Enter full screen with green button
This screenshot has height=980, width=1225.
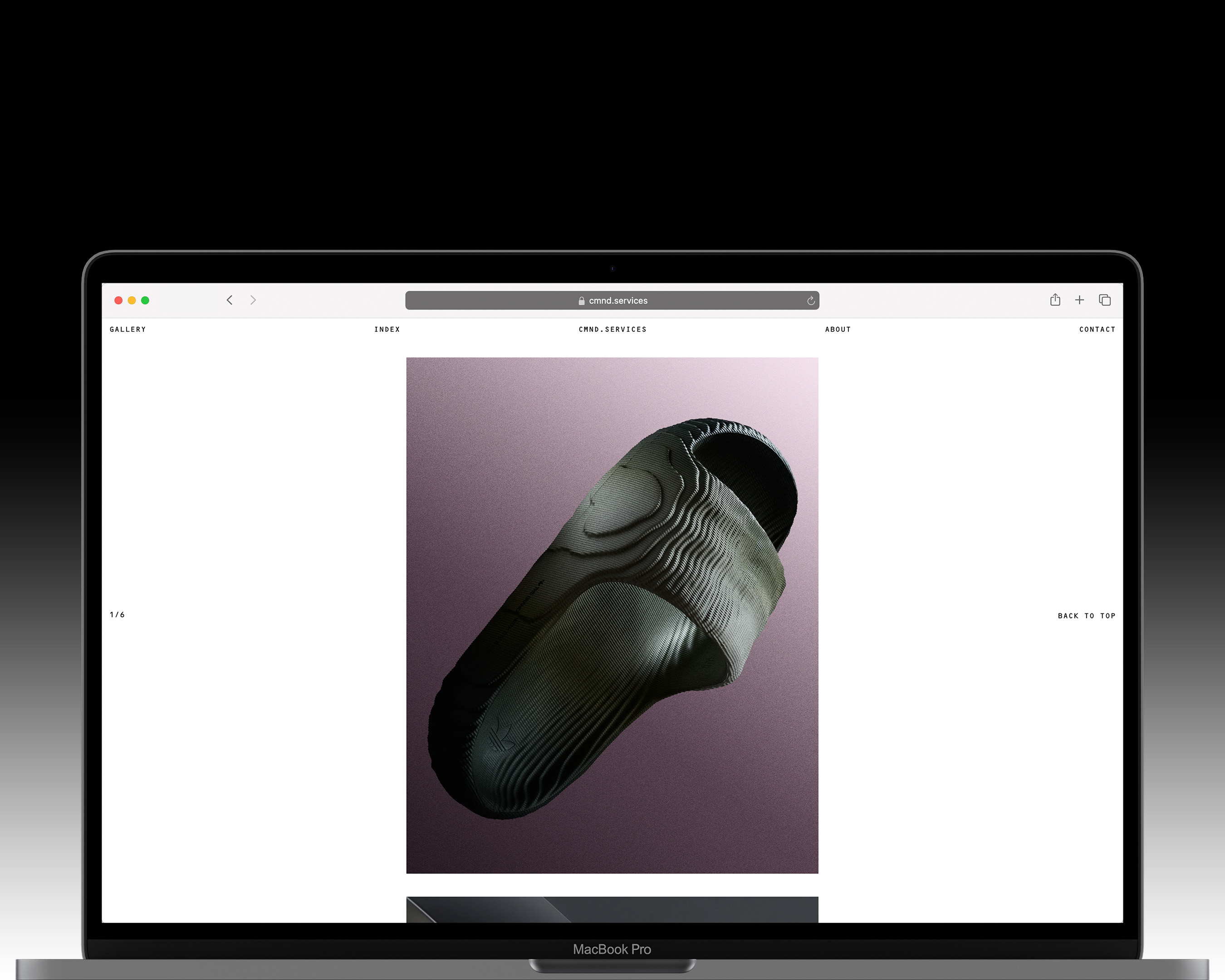click(146, 300)
